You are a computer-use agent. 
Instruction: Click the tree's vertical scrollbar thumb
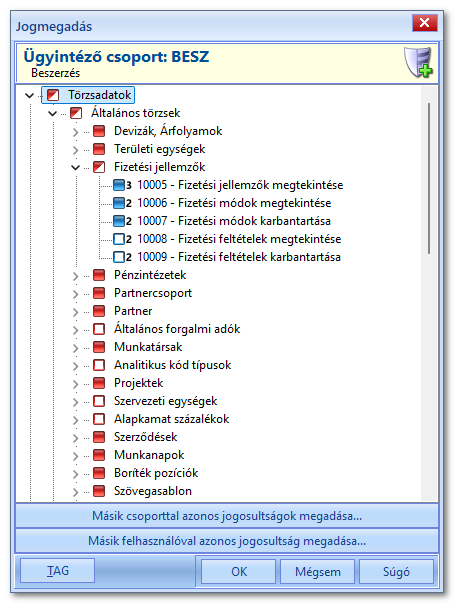click(429, 178)
